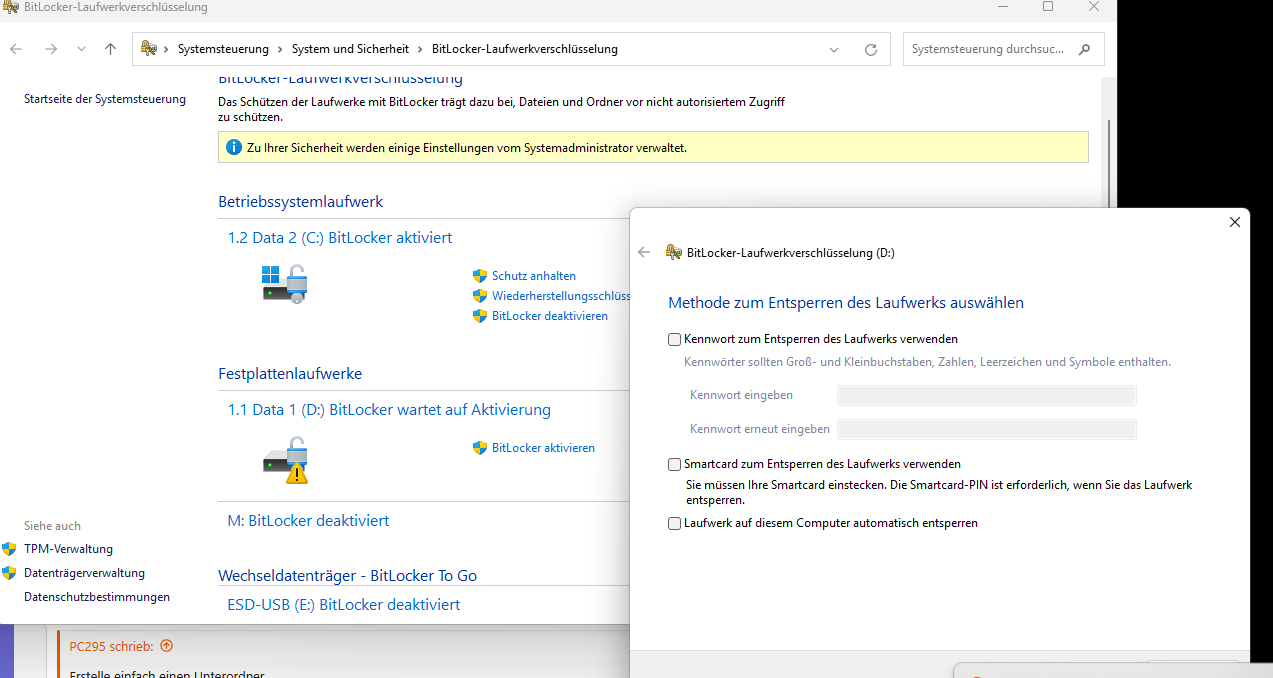Click the Betriebssystemlaufwerk heading

(301, 202)
